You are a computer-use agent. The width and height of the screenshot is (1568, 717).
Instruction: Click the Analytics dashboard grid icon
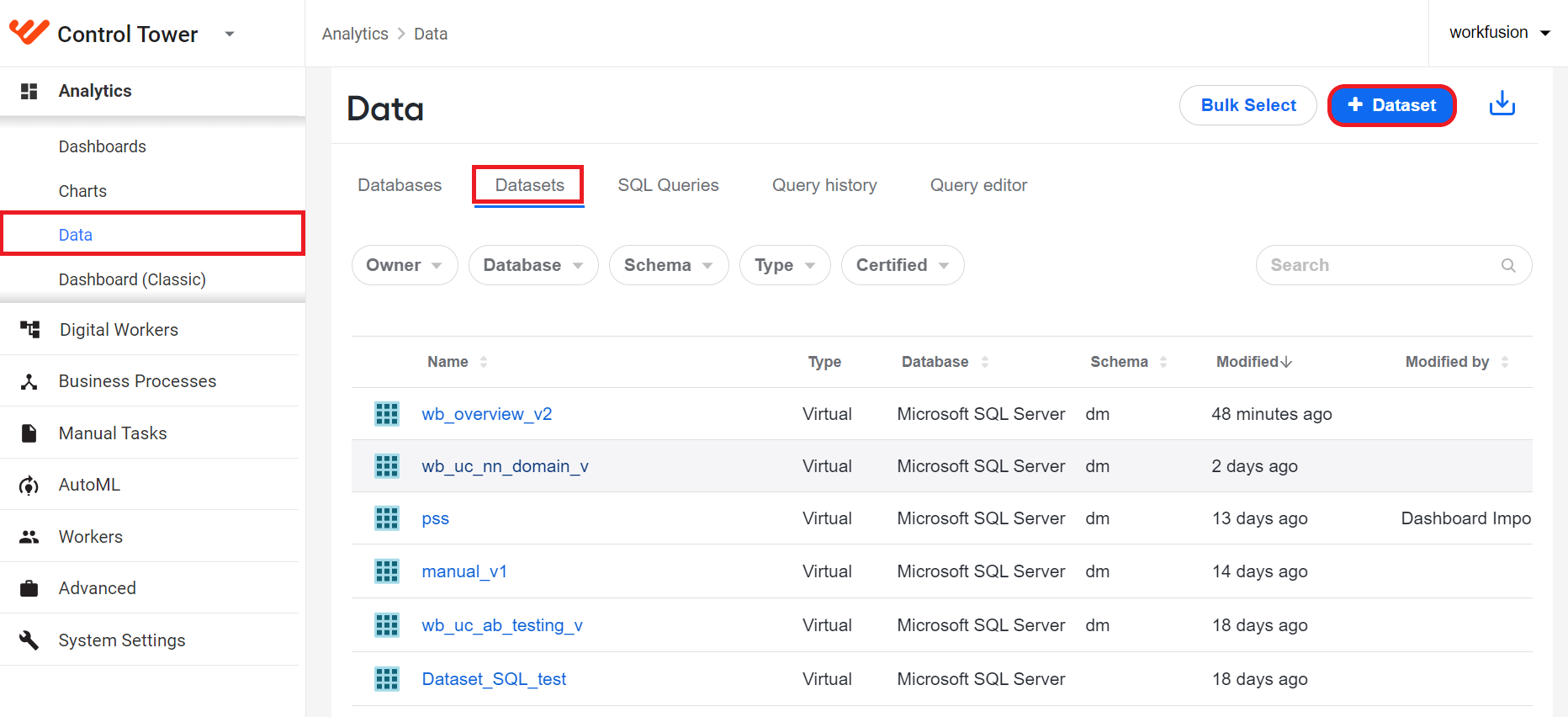coord(29,91)
